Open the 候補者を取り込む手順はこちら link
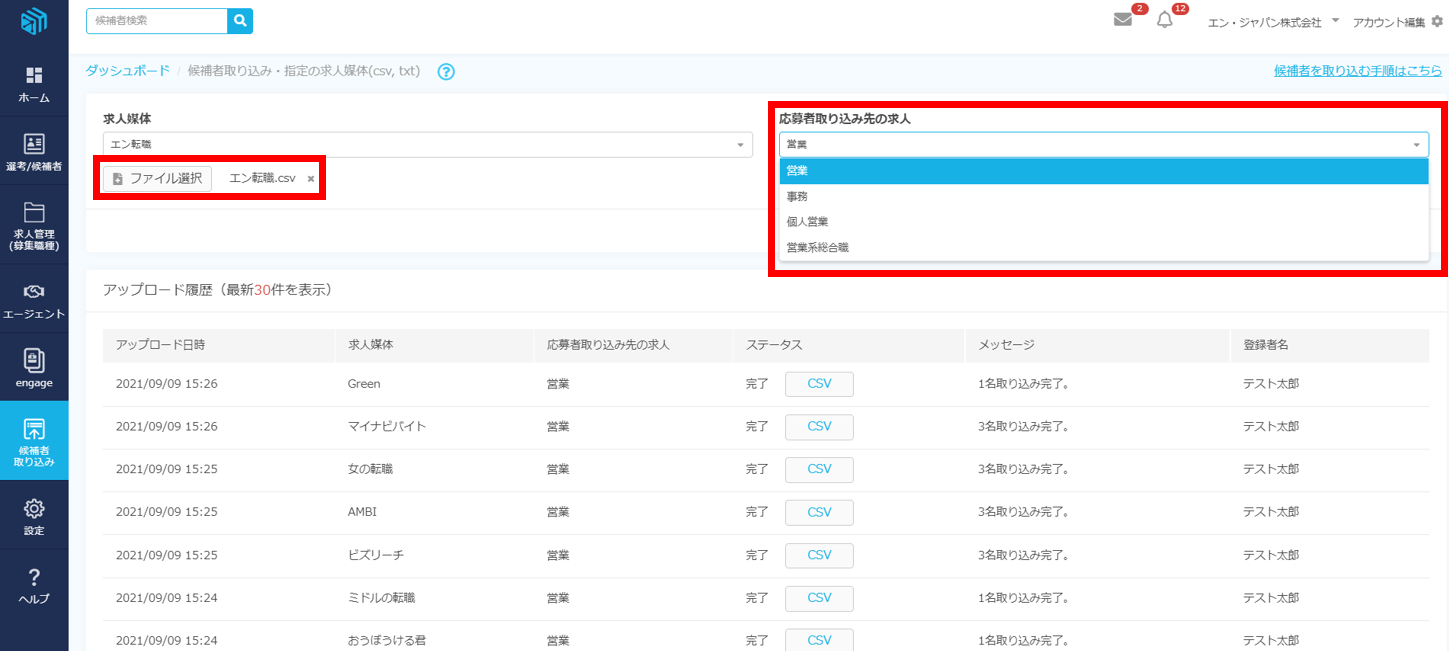This screenshot has height=651, width=1449. [1357, 71]
